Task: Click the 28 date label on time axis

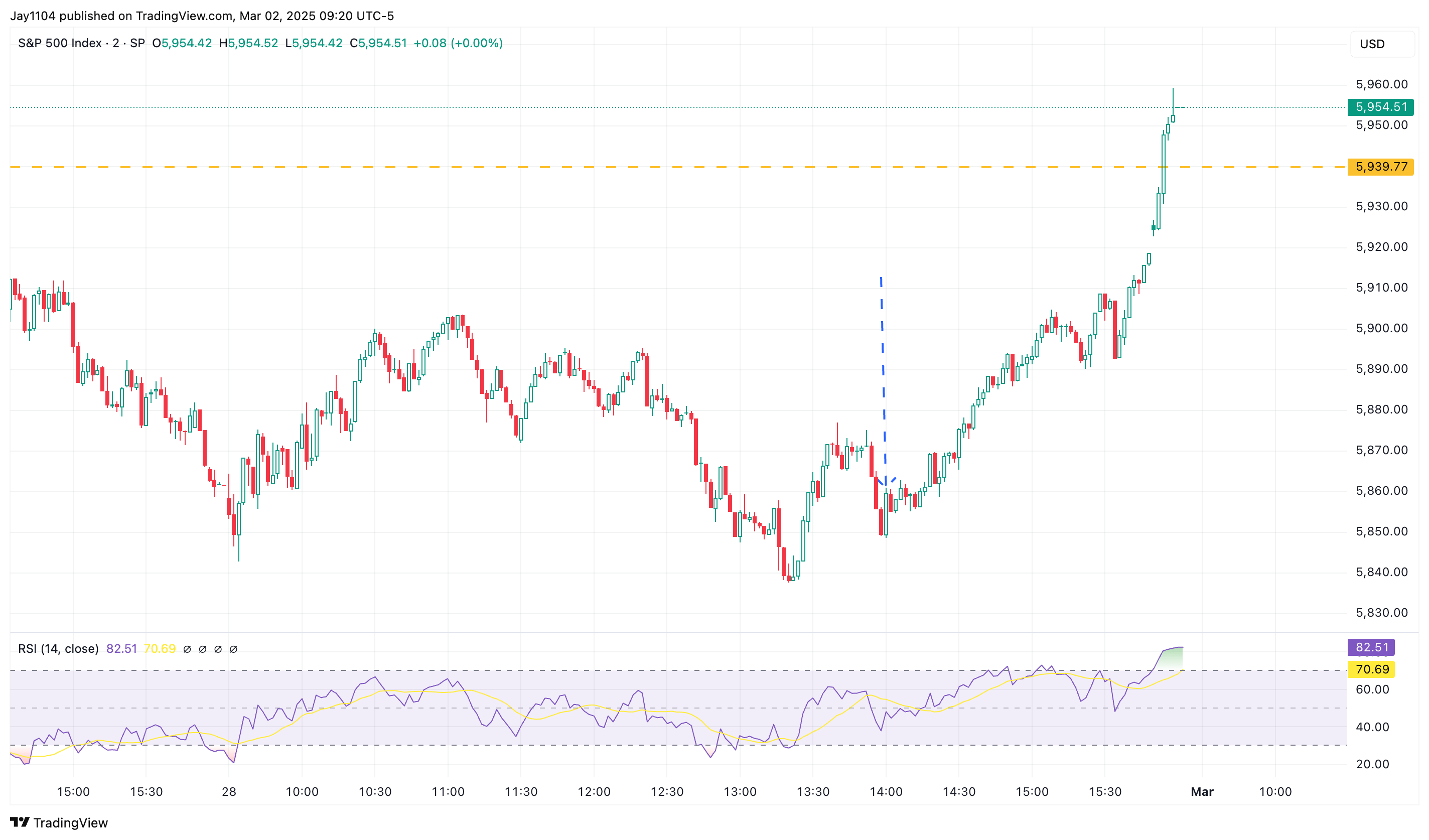Action: point(228,792)
